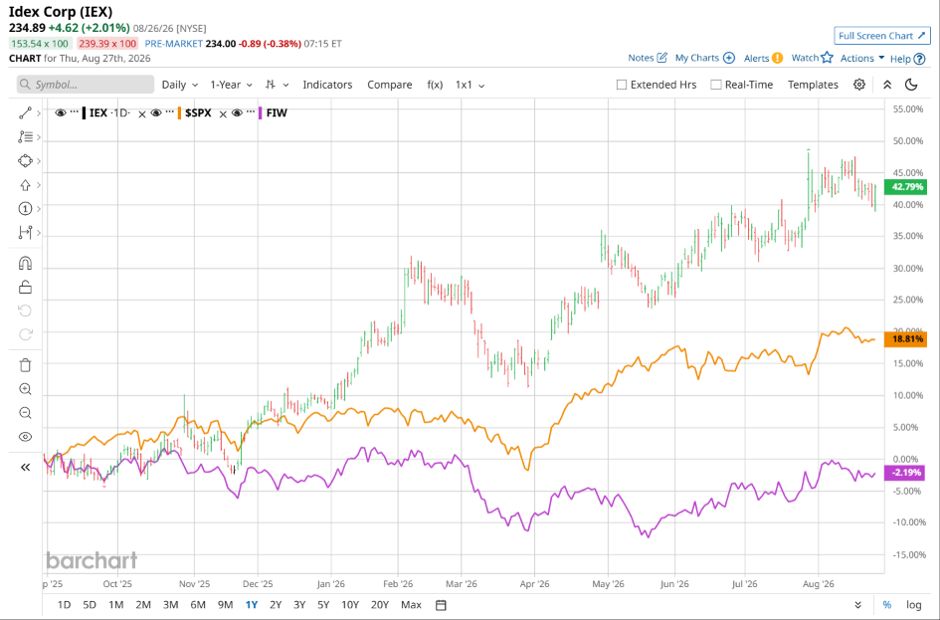940x620 pixels.
Task: Toggle visibility of the IEX series
Action: click(x=60, y=113)
